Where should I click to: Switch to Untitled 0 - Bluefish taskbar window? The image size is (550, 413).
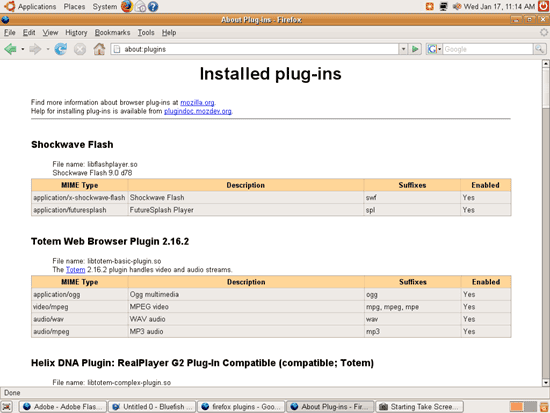tap(152, 407)
